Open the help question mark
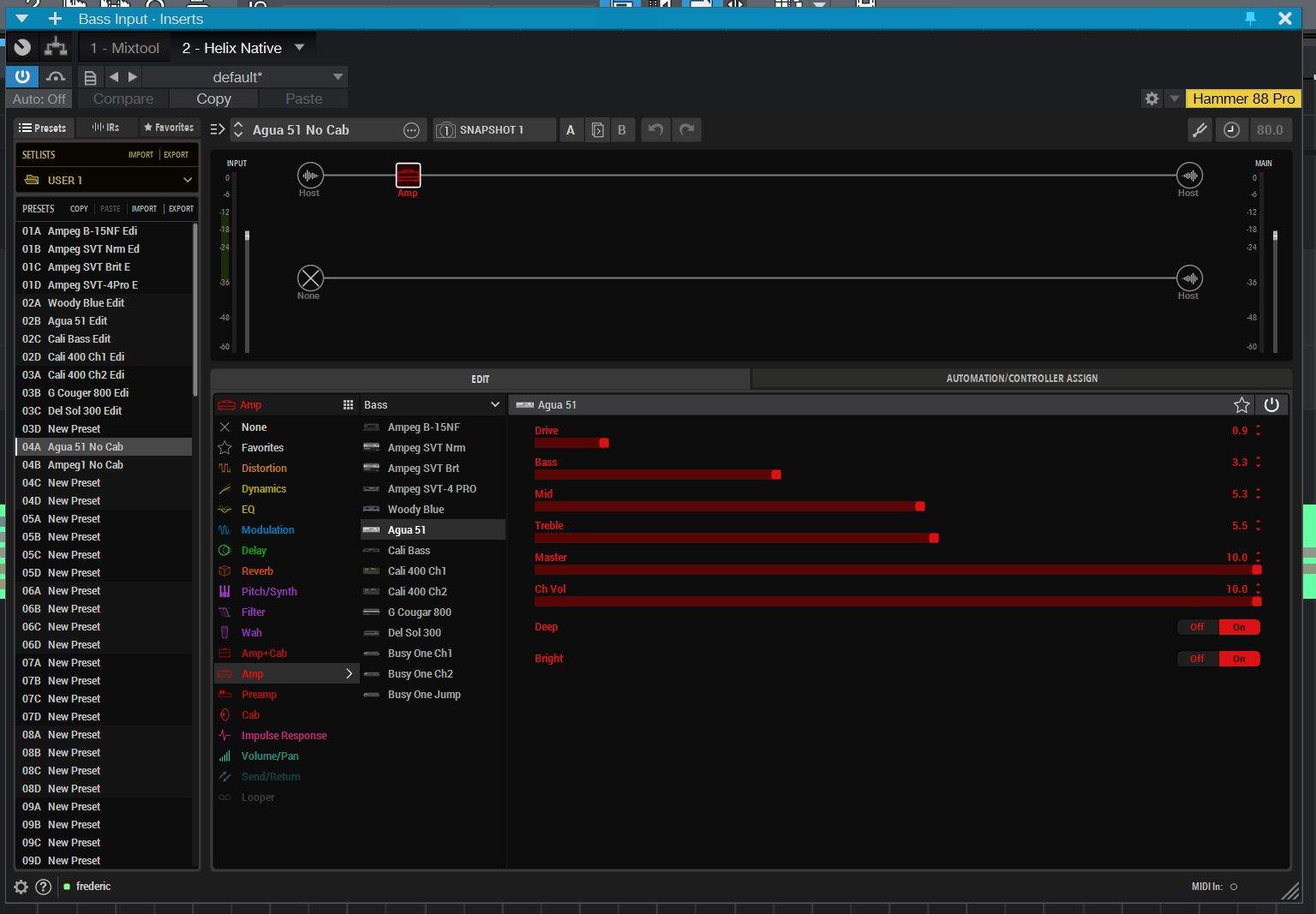 point(43,887)
